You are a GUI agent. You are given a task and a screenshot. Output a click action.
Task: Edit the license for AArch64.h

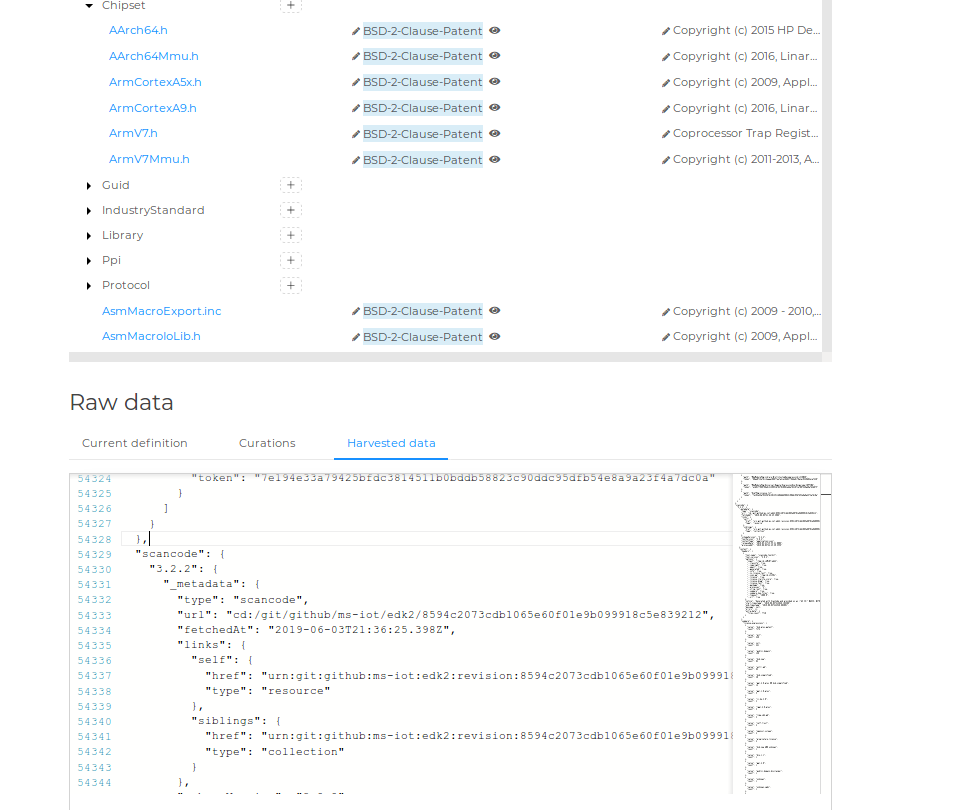click(355, 30)
